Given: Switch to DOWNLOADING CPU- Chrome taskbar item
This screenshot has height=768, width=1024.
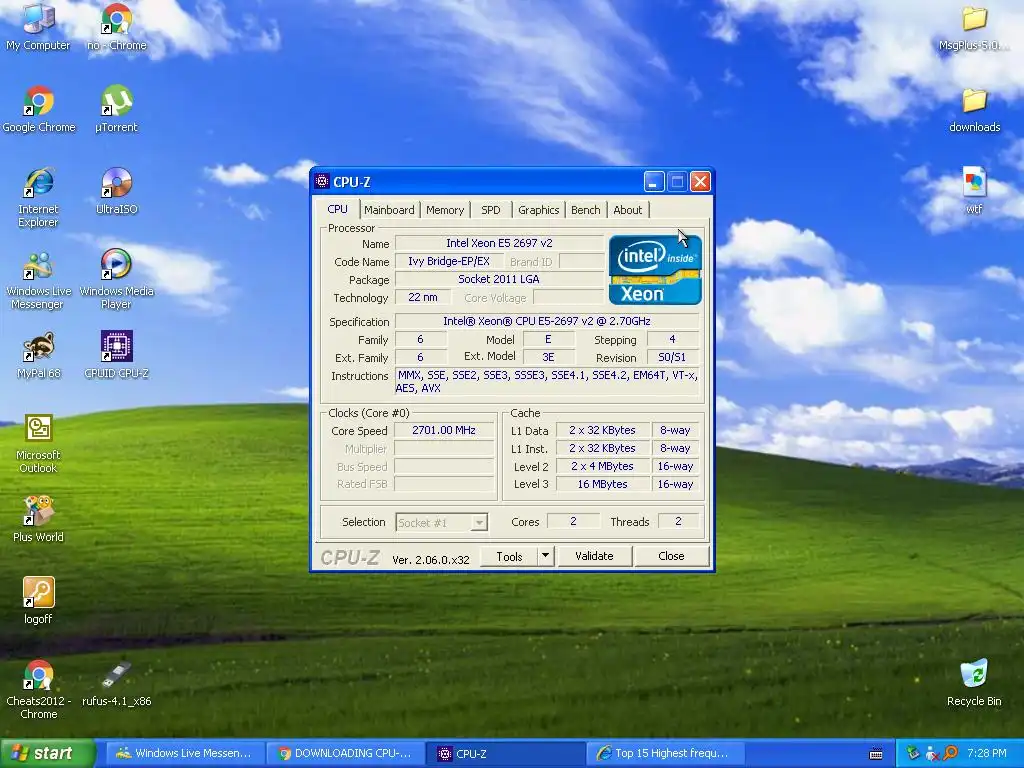Looking at the screenshot, I should [x=344, y=753].
